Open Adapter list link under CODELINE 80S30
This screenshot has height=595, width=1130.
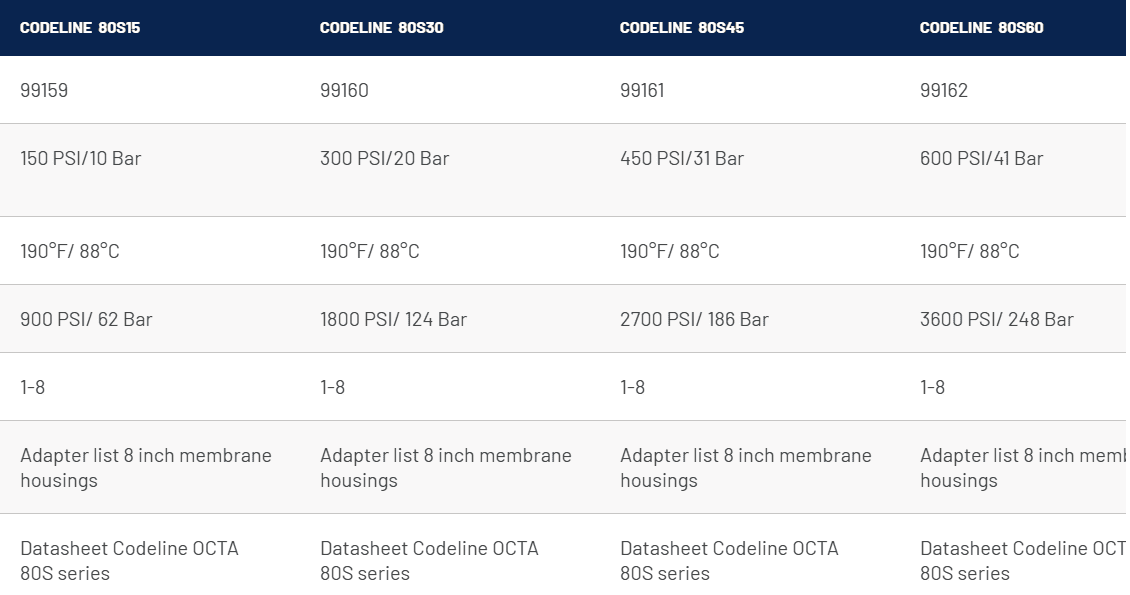(x=445, y=468)
